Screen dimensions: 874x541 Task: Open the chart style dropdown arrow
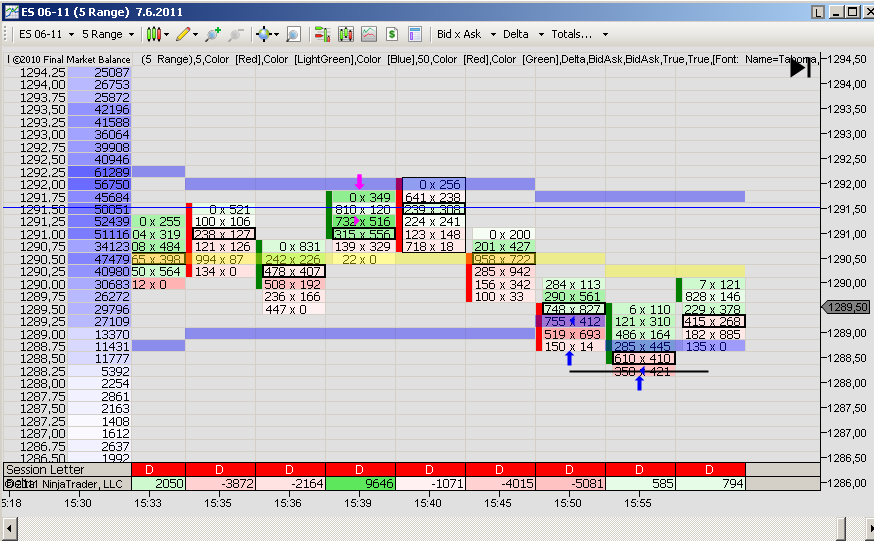pos(166,35)
